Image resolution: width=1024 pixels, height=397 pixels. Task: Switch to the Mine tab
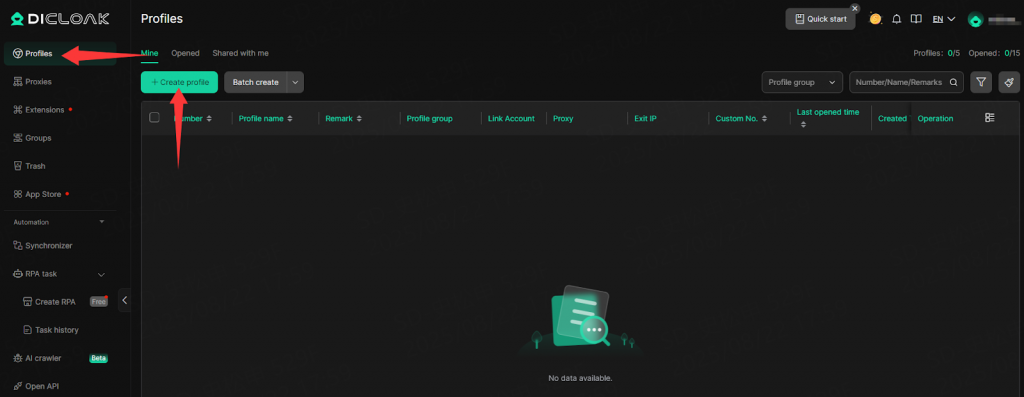coord(150,53)
